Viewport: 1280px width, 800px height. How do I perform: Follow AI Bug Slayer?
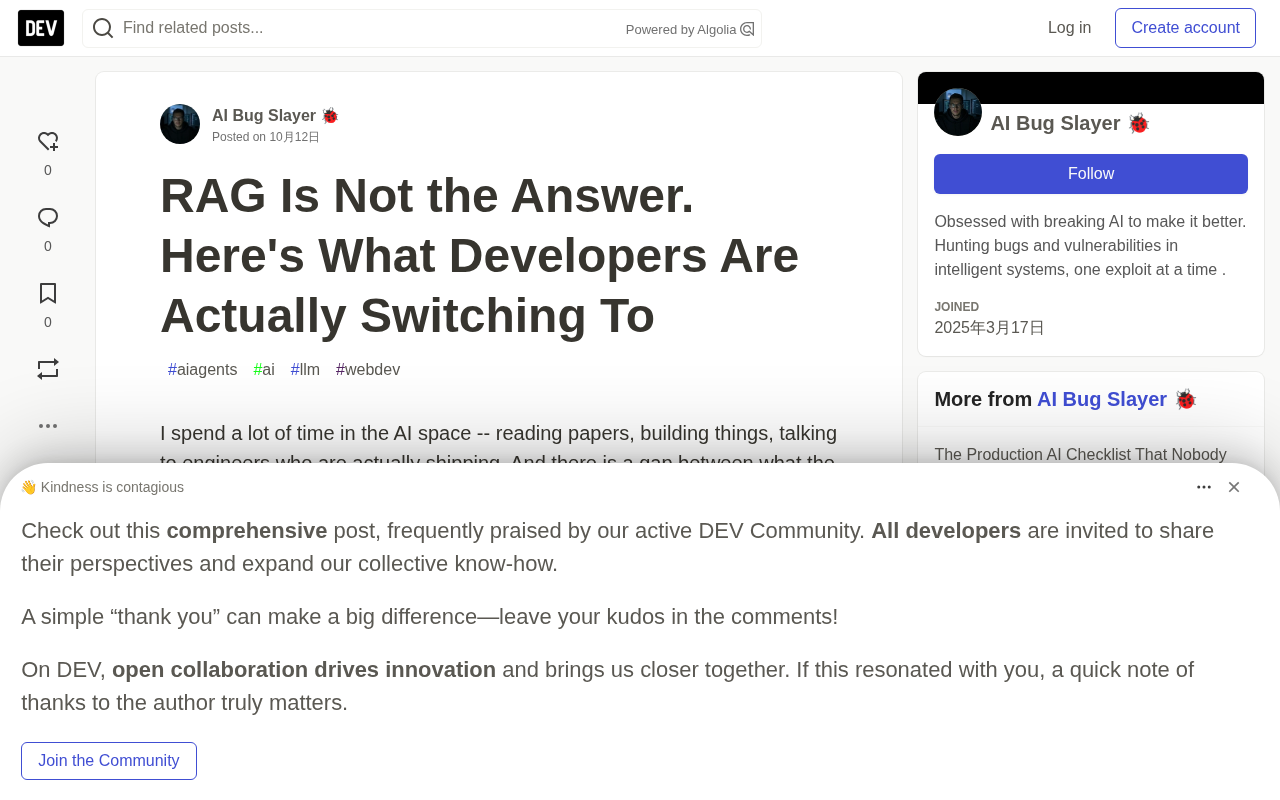1091,174
